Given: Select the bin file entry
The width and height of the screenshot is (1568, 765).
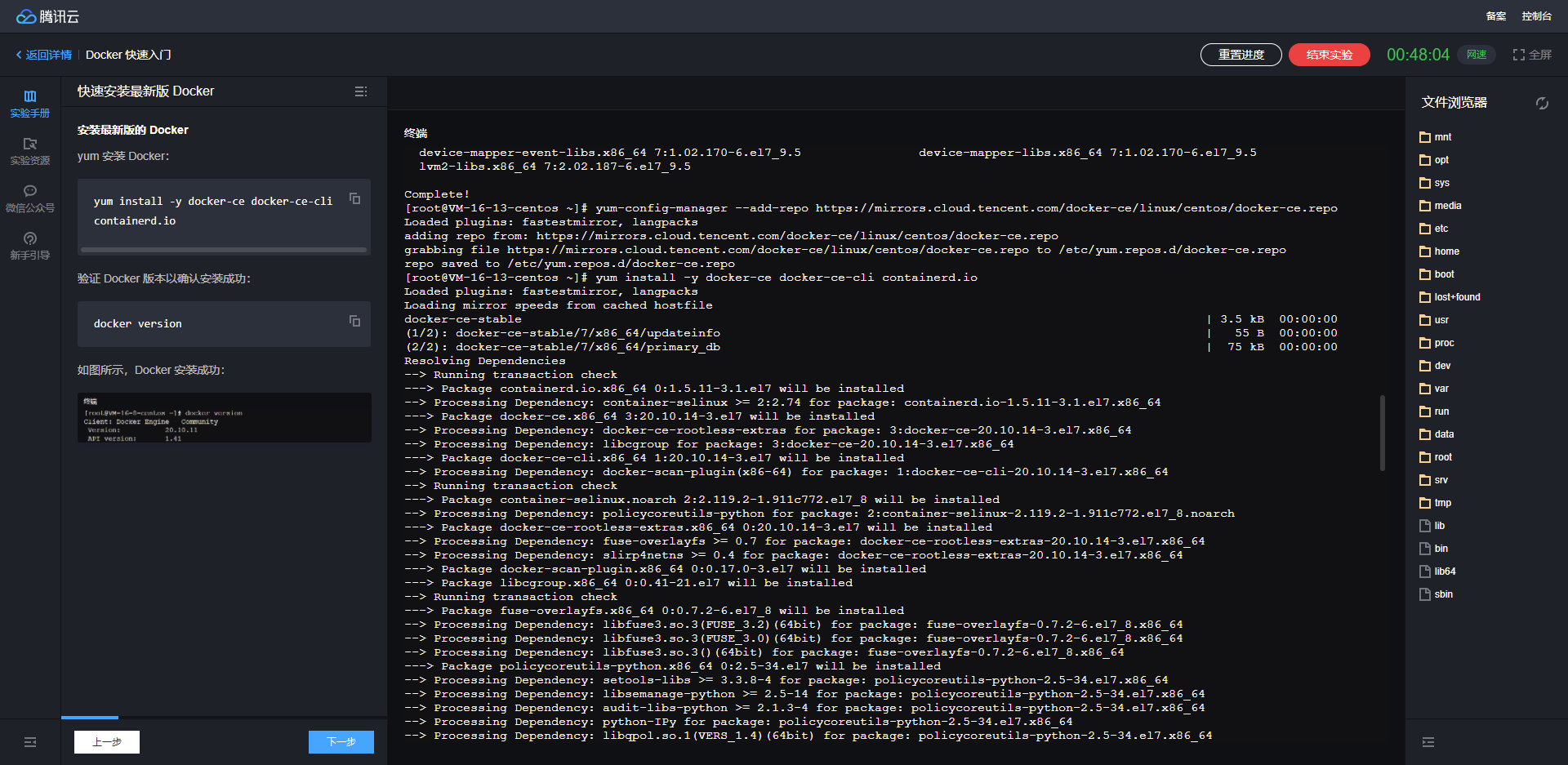Looking at the screenshot, I should point(1434,549).
